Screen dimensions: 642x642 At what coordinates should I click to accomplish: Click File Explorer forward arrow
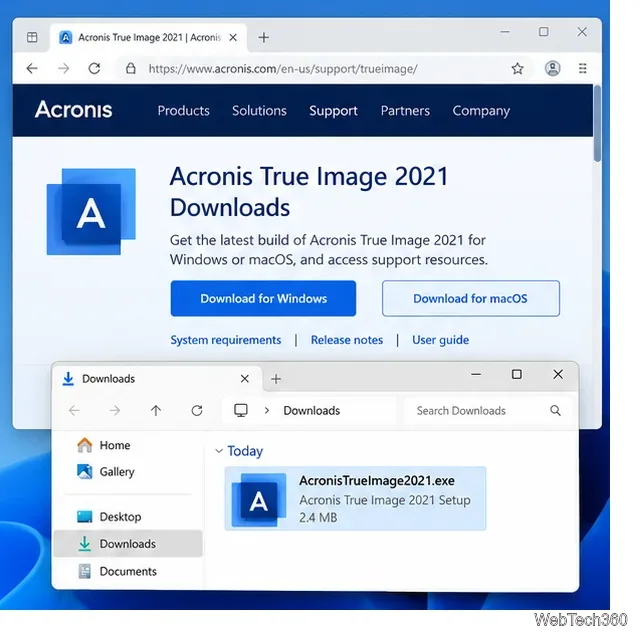point(115,410)
